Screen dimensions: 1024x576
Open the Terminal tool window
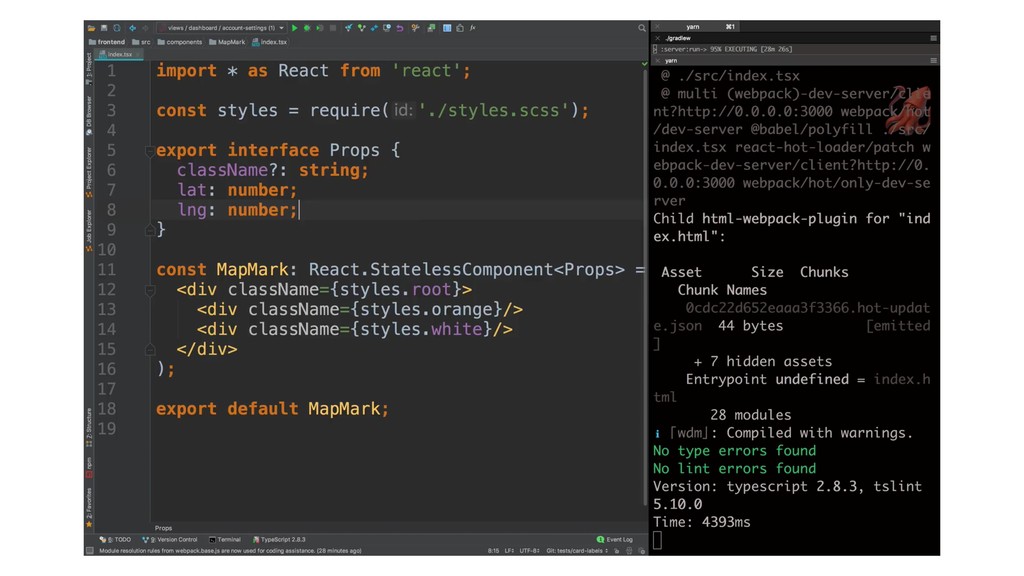[225, 540]
